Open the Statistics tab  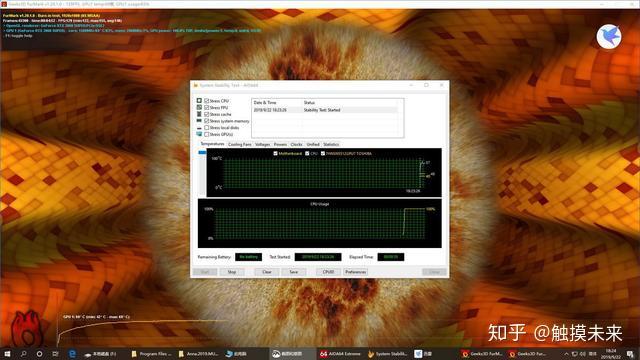coord(331,144)
